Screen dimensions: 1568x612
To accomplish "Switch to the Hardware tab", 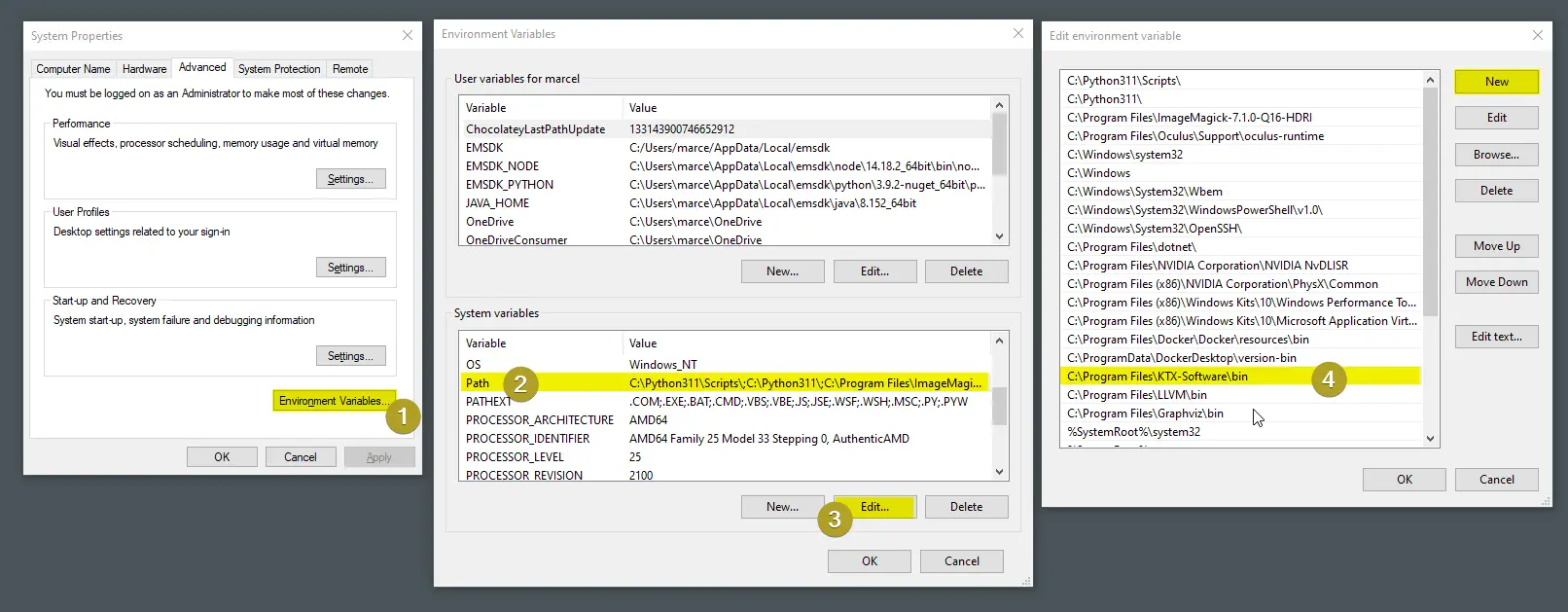I will pyautogui.click(x=144, y=69).
